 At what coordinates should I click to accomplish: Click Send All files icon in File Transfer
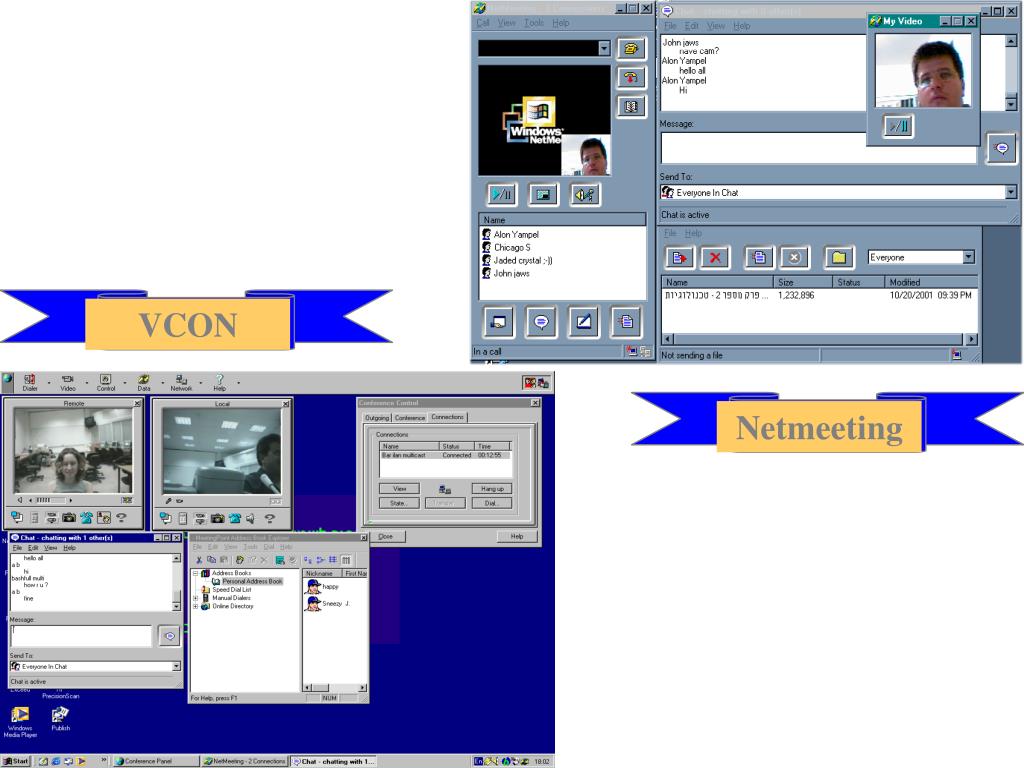(759, 257)
